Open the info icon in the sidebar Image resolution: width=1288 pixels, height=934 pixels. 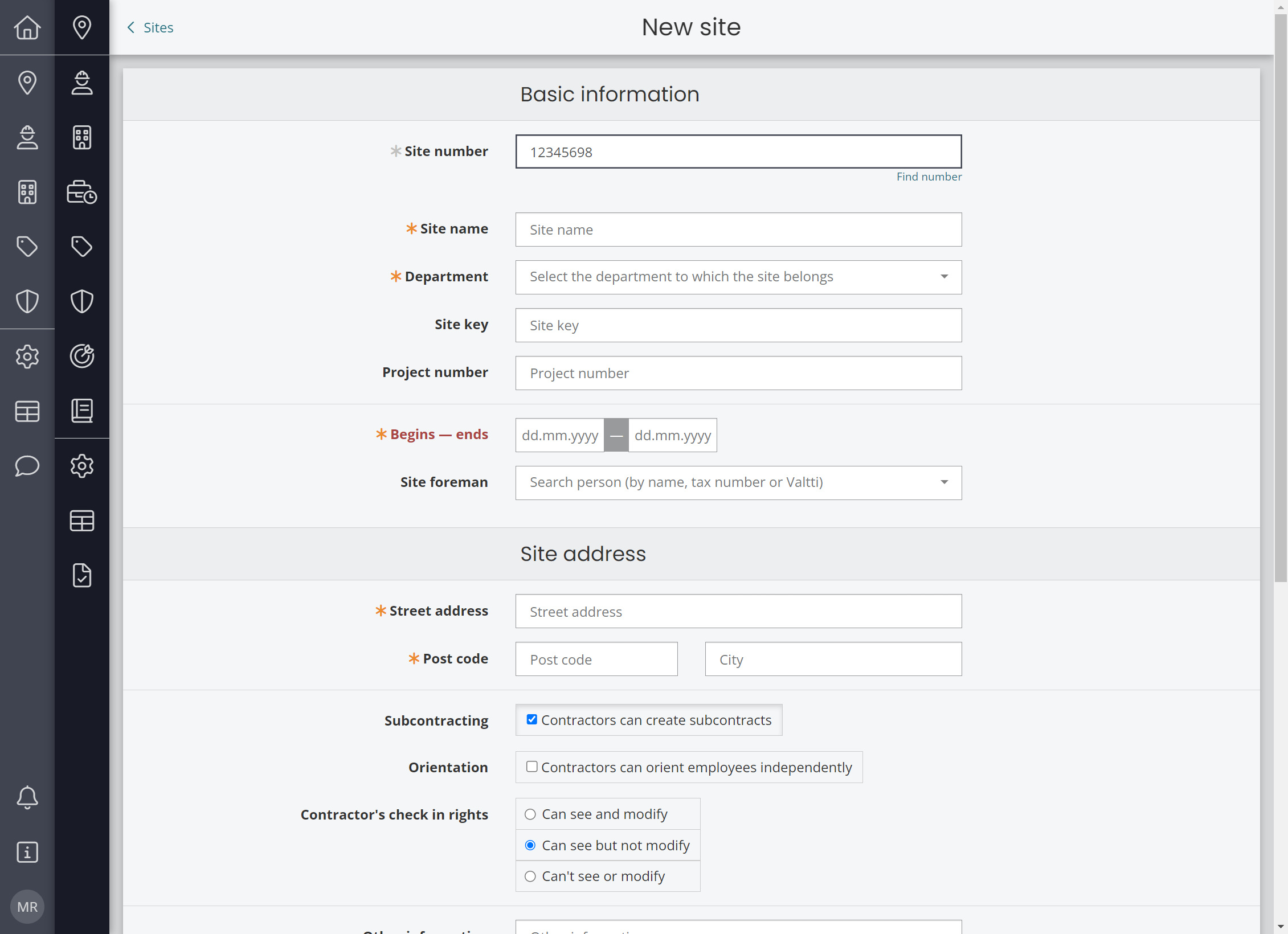tap(27, 852)
